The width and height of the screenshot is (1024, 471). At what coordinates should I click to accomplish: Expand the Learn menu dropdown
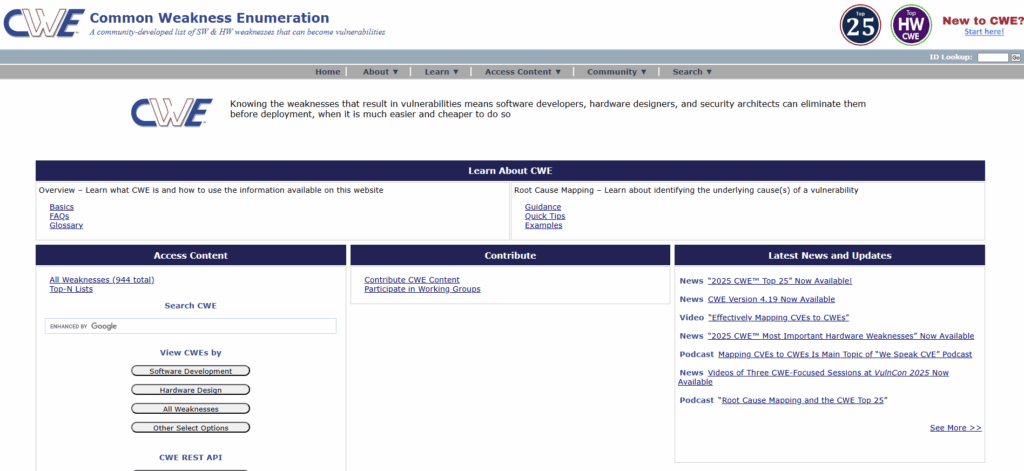pyautogui.click(x=441, y=72)
